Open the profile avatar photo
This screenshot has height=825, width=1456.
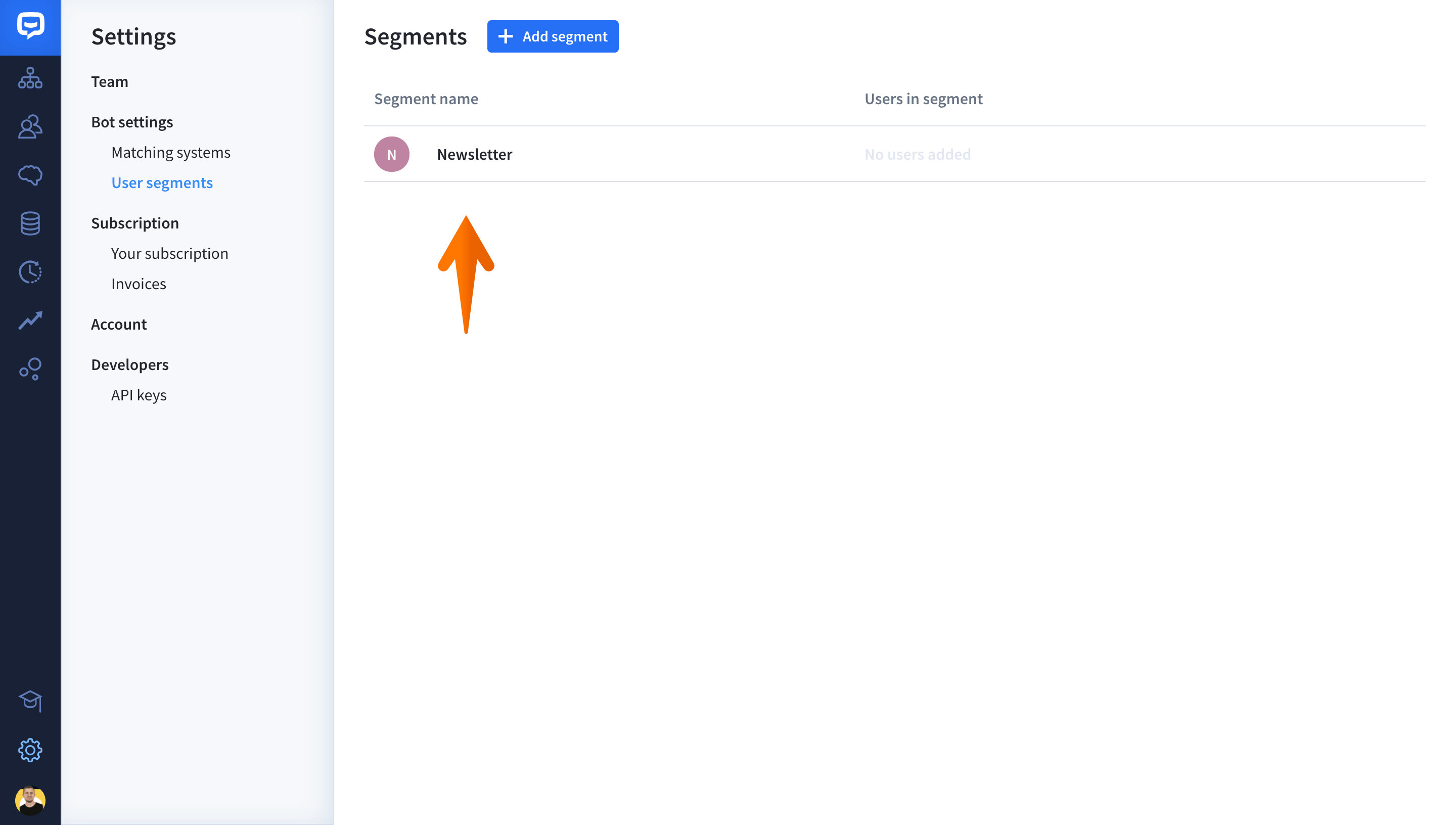30,800
